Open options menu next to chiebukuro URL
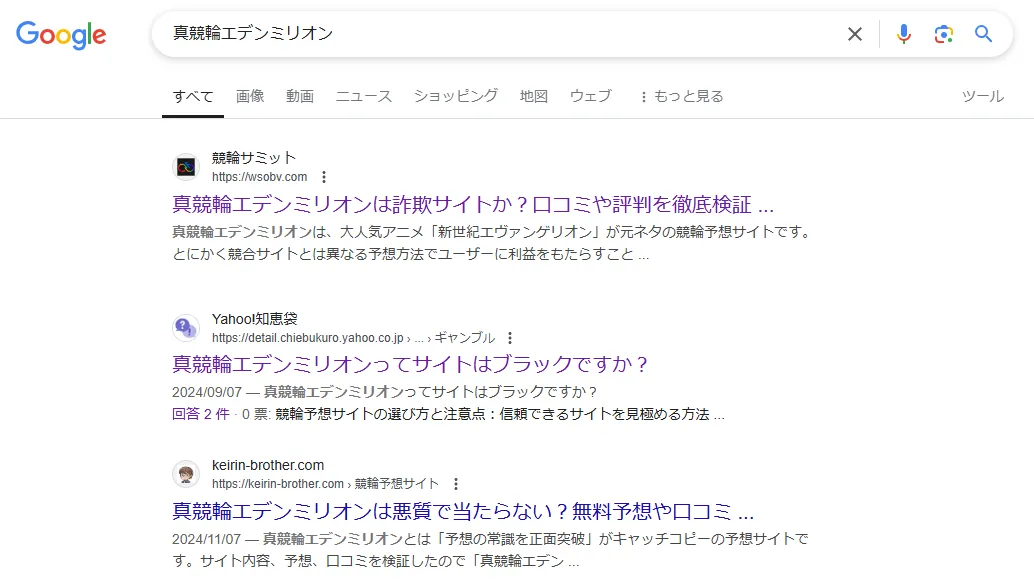The image size is (1034, 588). coord(510,338)
